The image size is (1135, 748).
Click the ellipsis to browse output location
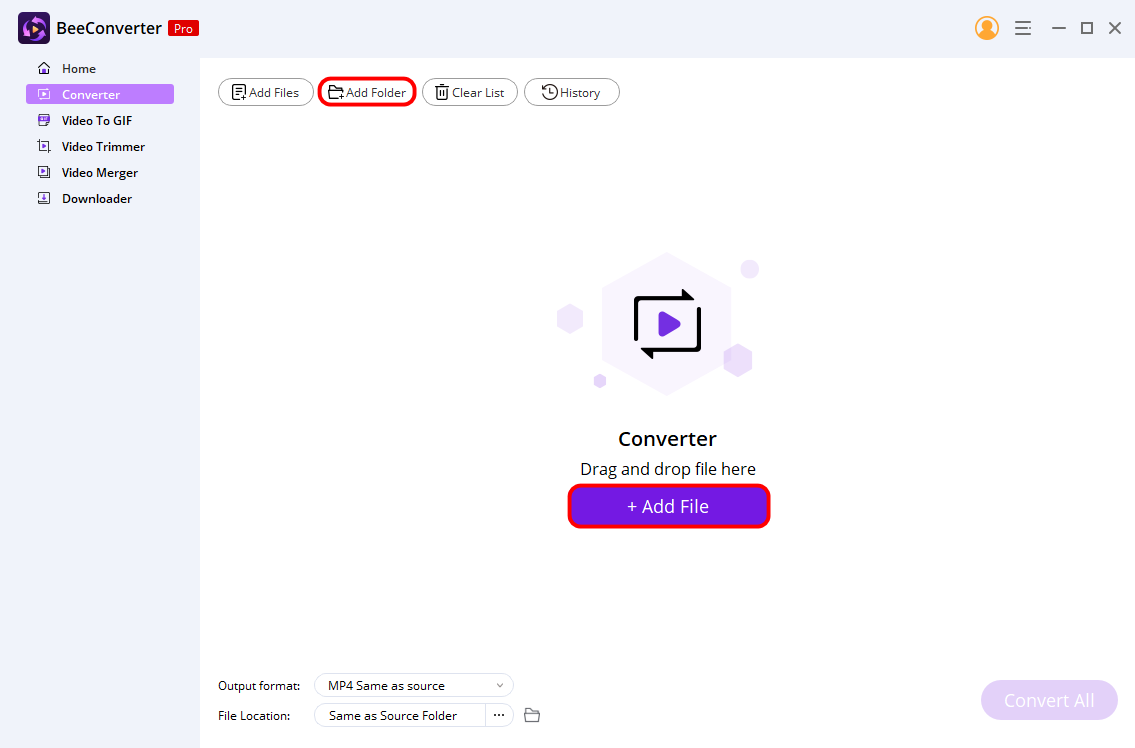(498, 715)
